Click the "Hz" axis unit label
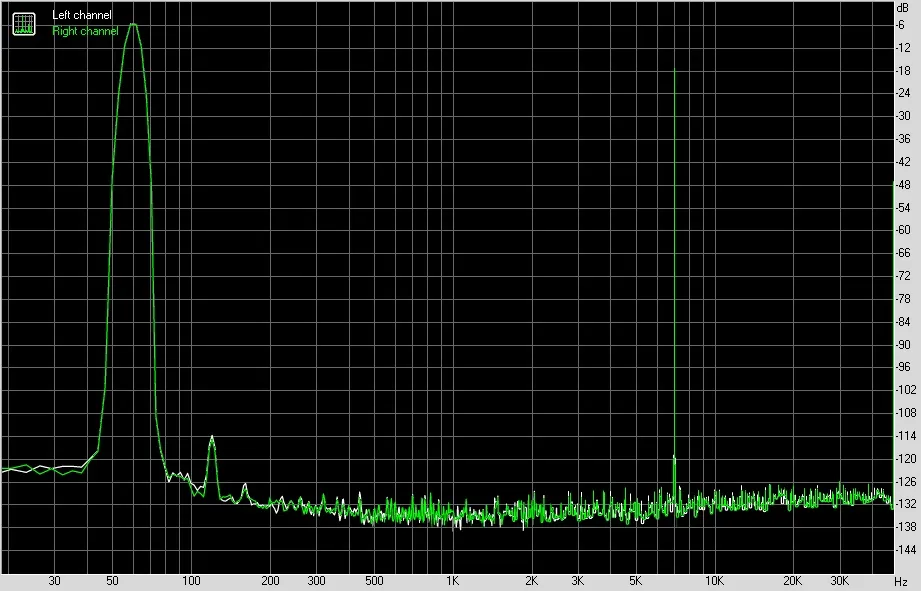Image resolution: width=921 pixels, height=591 pixels. (x=901, y=582)
